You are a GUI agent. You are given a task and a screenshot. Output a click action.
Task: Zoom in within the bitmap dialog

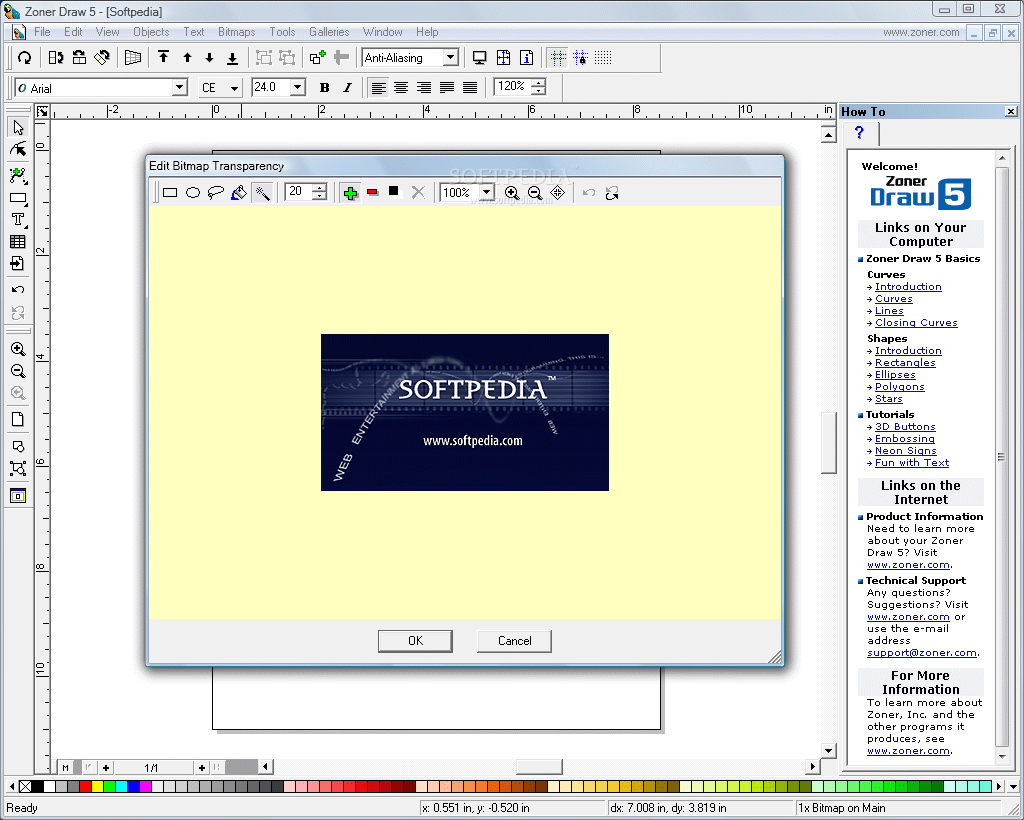[x=512, y=193]
